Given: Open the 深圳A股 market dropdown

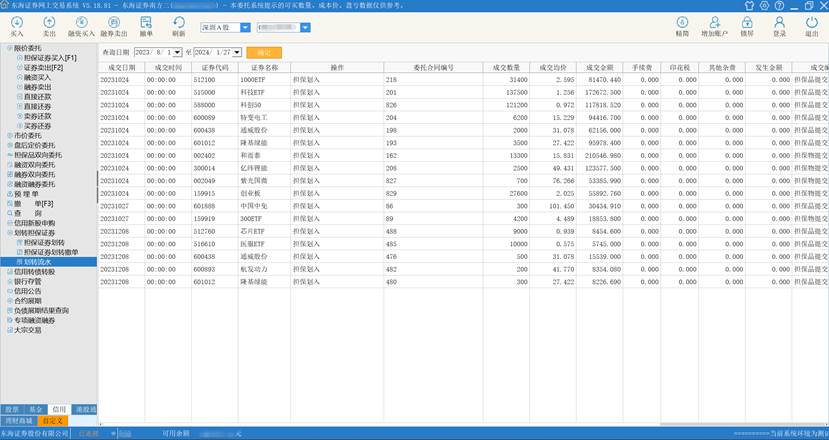Looking at the screenshot, I should pos(245,27).
